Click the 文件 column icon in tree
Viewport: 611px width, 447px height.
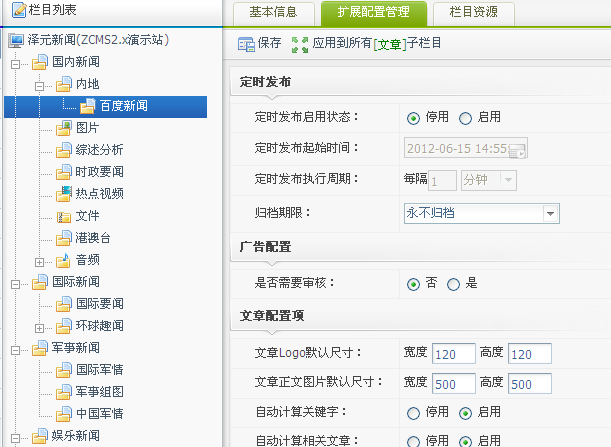click(65, 215)
